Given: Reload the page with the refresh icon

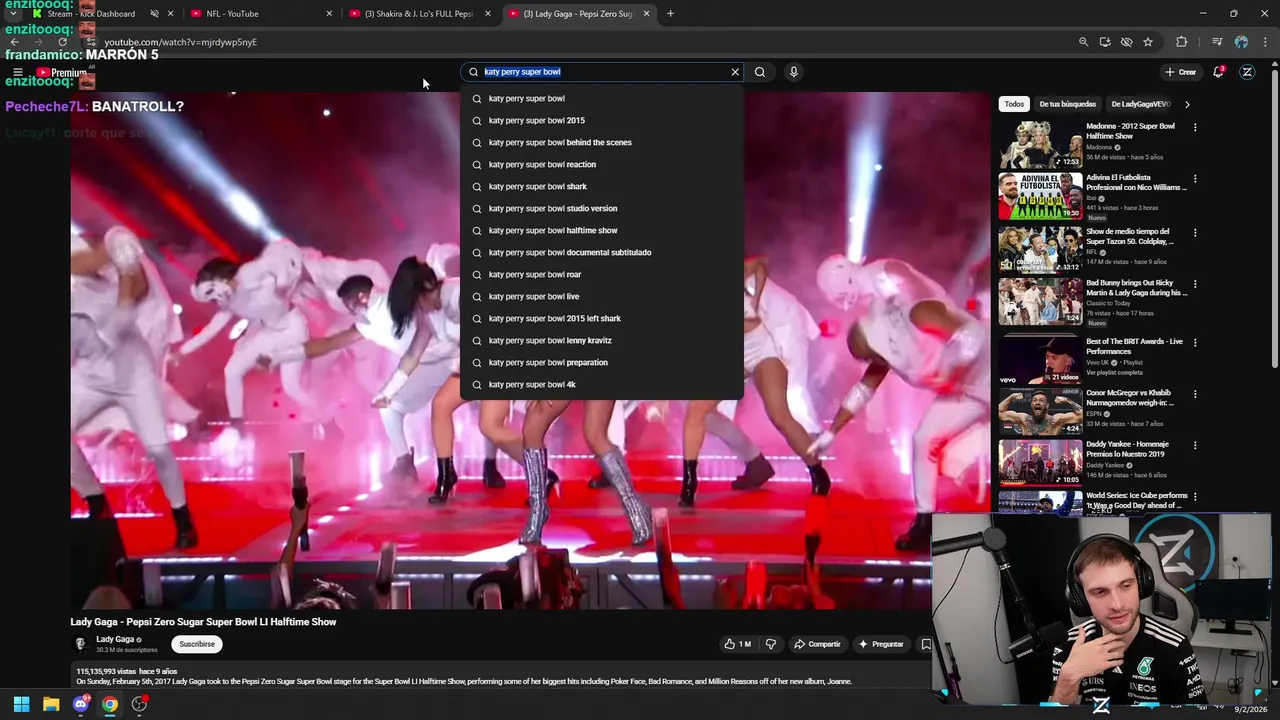Looking at the screenshot, I should point(62,42).
